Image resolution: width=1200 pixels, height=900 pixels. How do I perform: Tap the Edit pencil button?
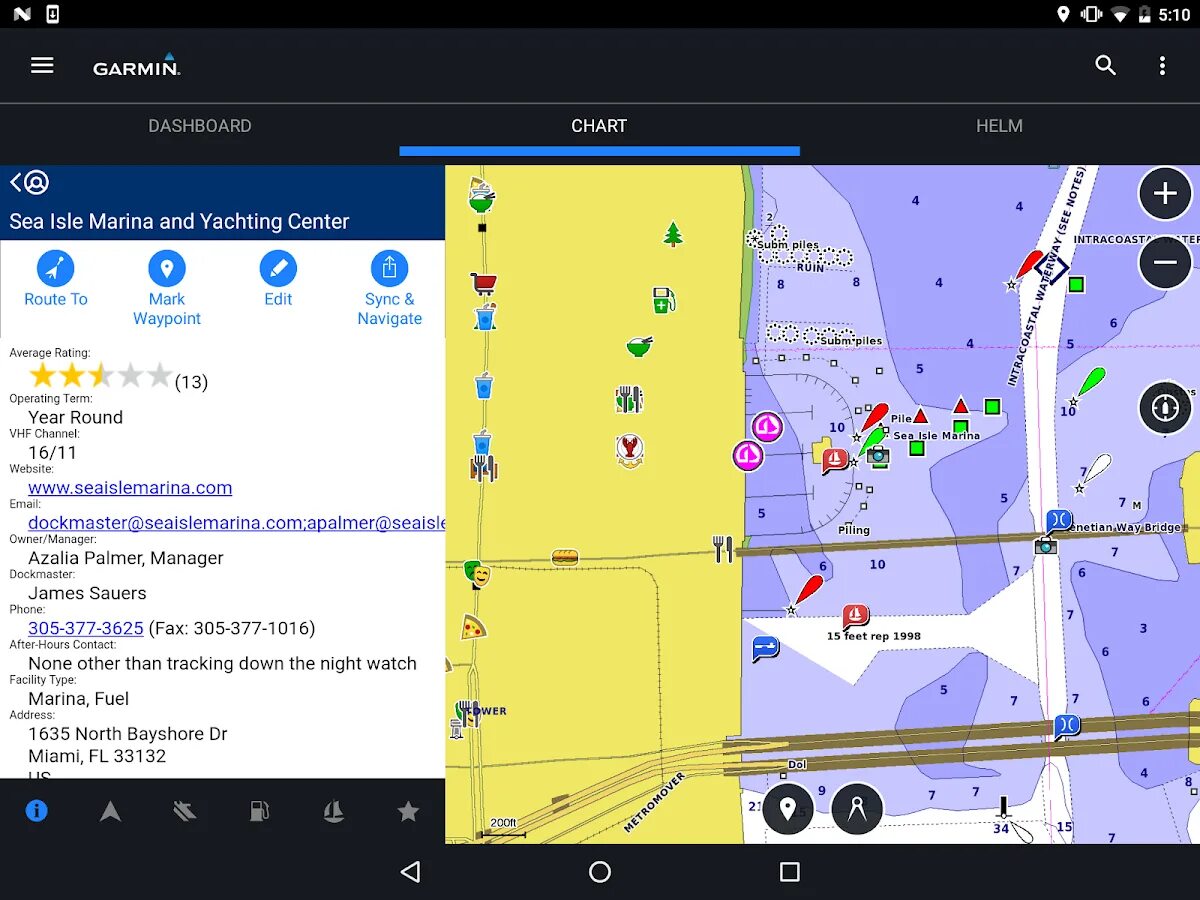(x=278, y=279)
